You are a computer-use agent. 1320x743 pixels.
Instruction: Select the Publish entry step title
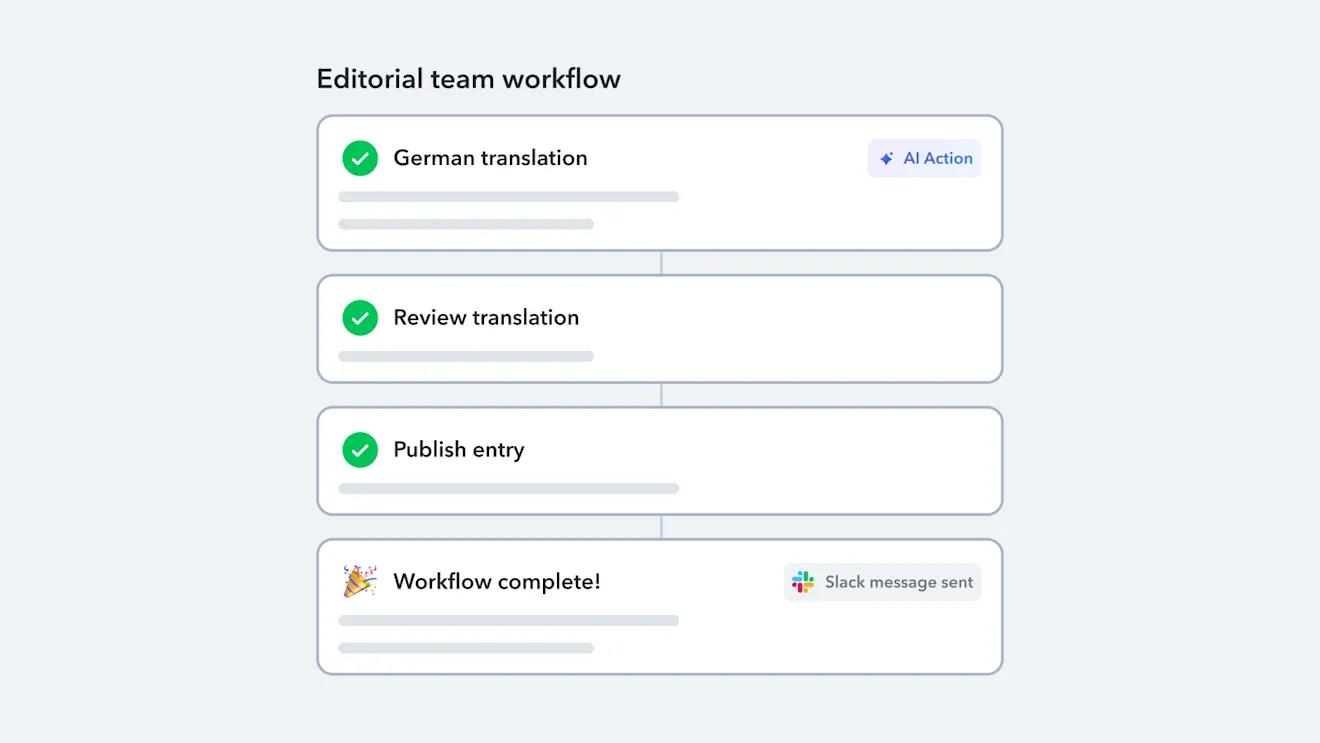(458, 450)
